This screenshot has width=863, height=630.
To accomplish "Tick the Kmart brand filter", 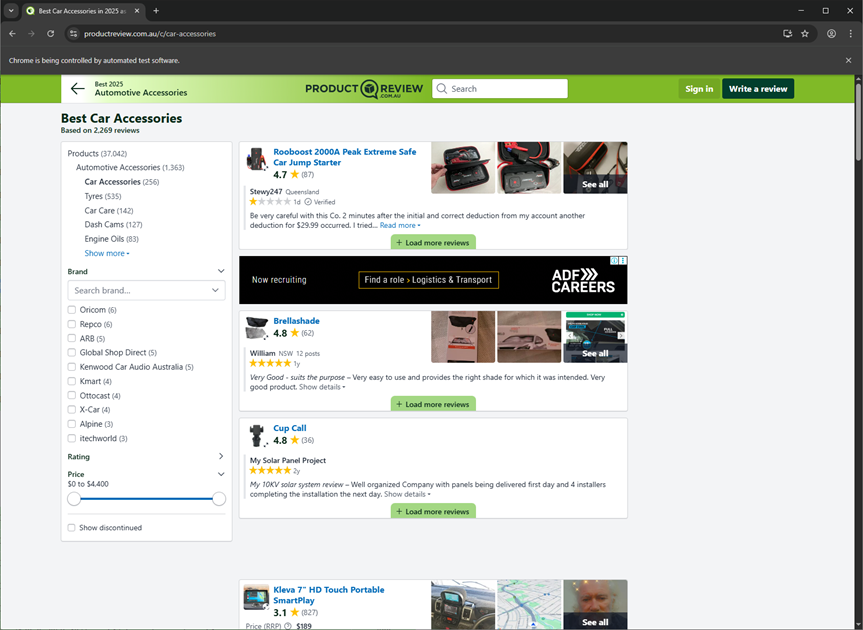I will coord(72,381).
